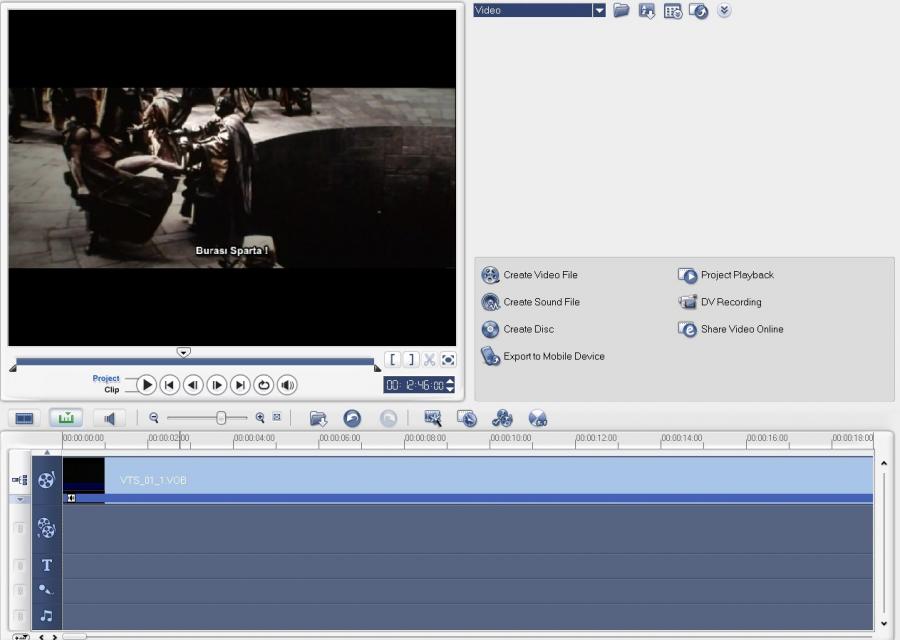Viewport: 900px width, 640px height.
Task: Click the greyed Redo icon
Action: [389, 418]
